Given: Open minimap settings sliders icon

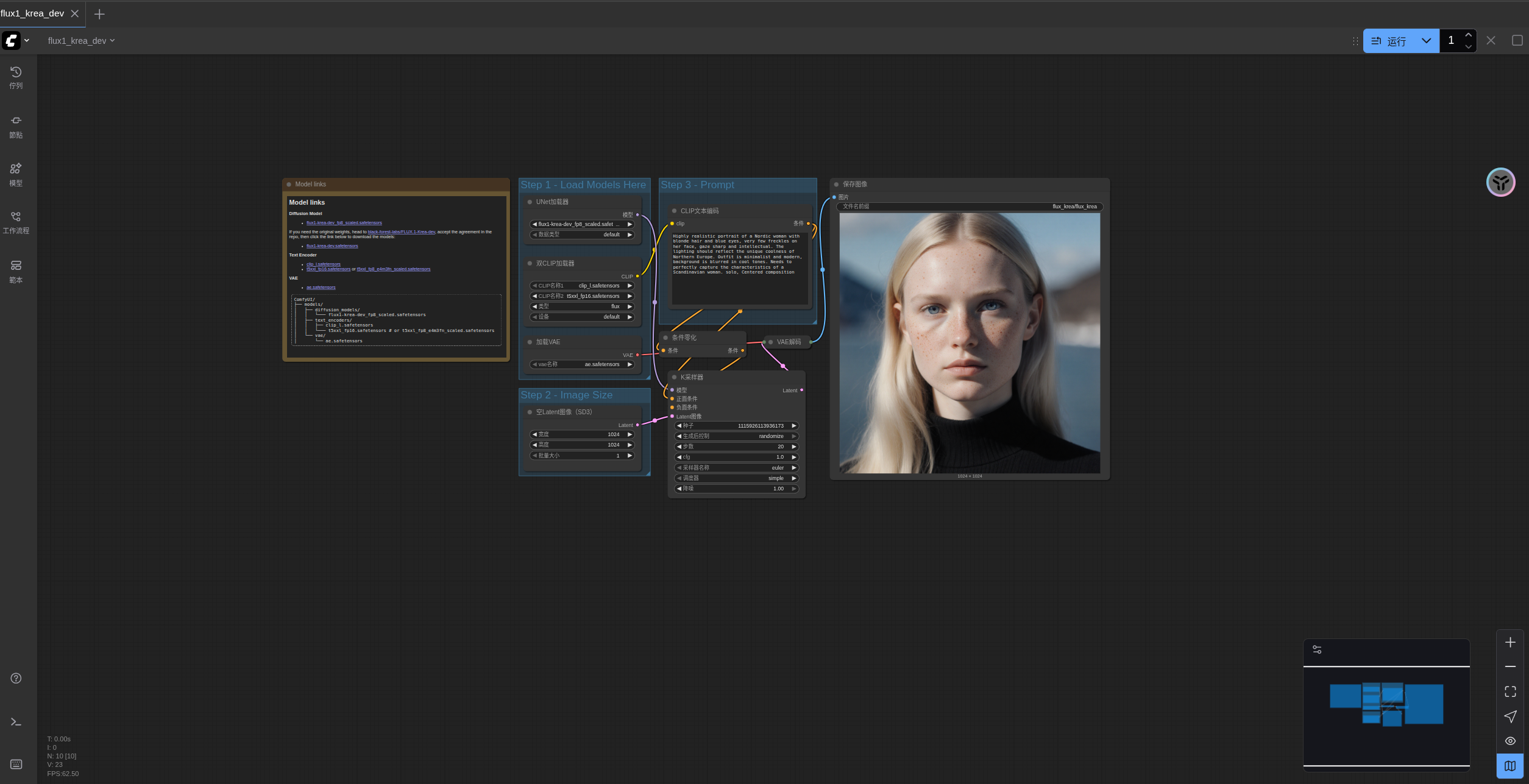Looking at the screenshot, I should [x=1317, y=649].
